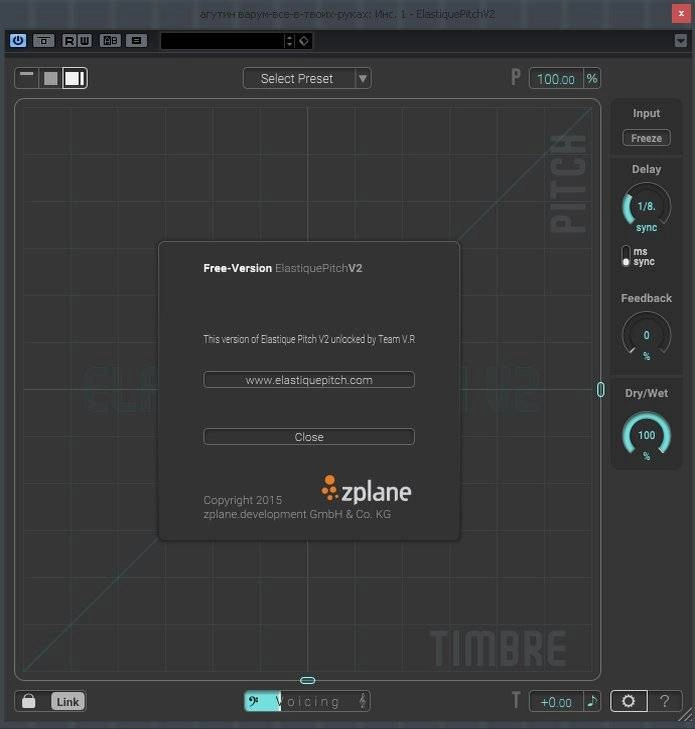Click the Voicing slider bar
This screenshot has width=695, height=729.
[307, 701]
